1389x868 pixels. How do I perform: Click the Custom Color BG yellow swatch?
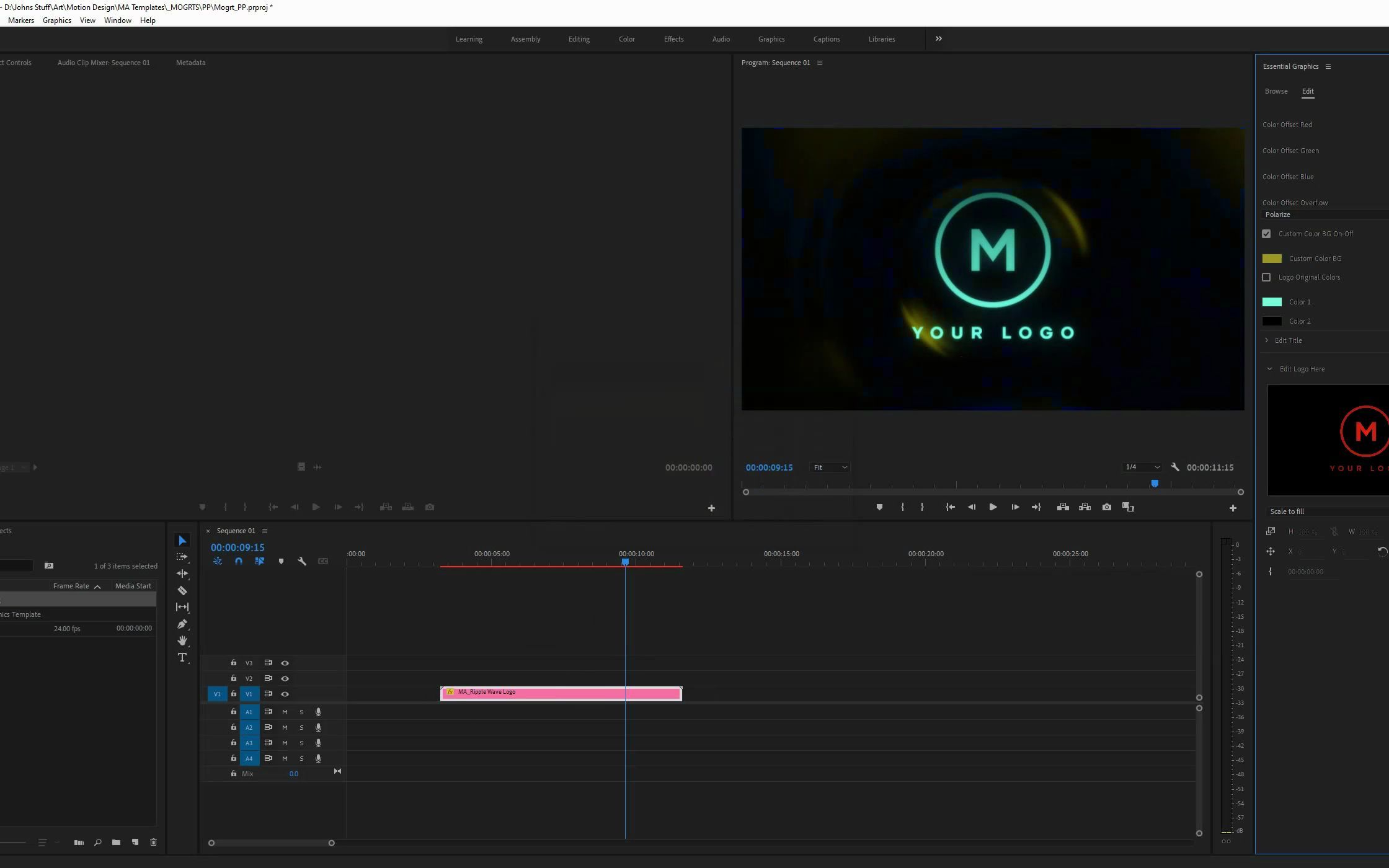click(x=1272, y=258)
